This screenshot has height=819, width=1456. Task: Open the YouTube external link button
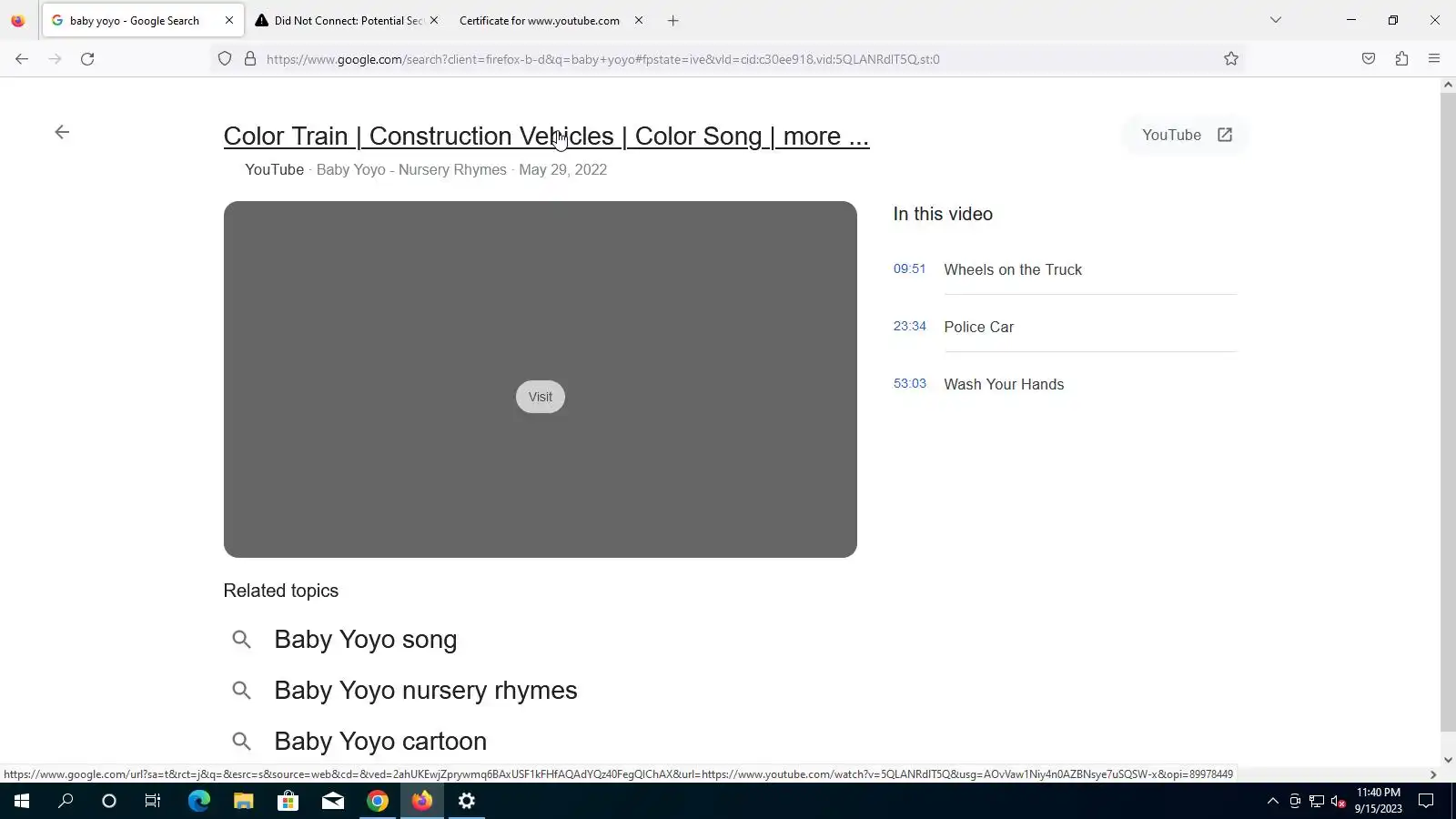1187,135
